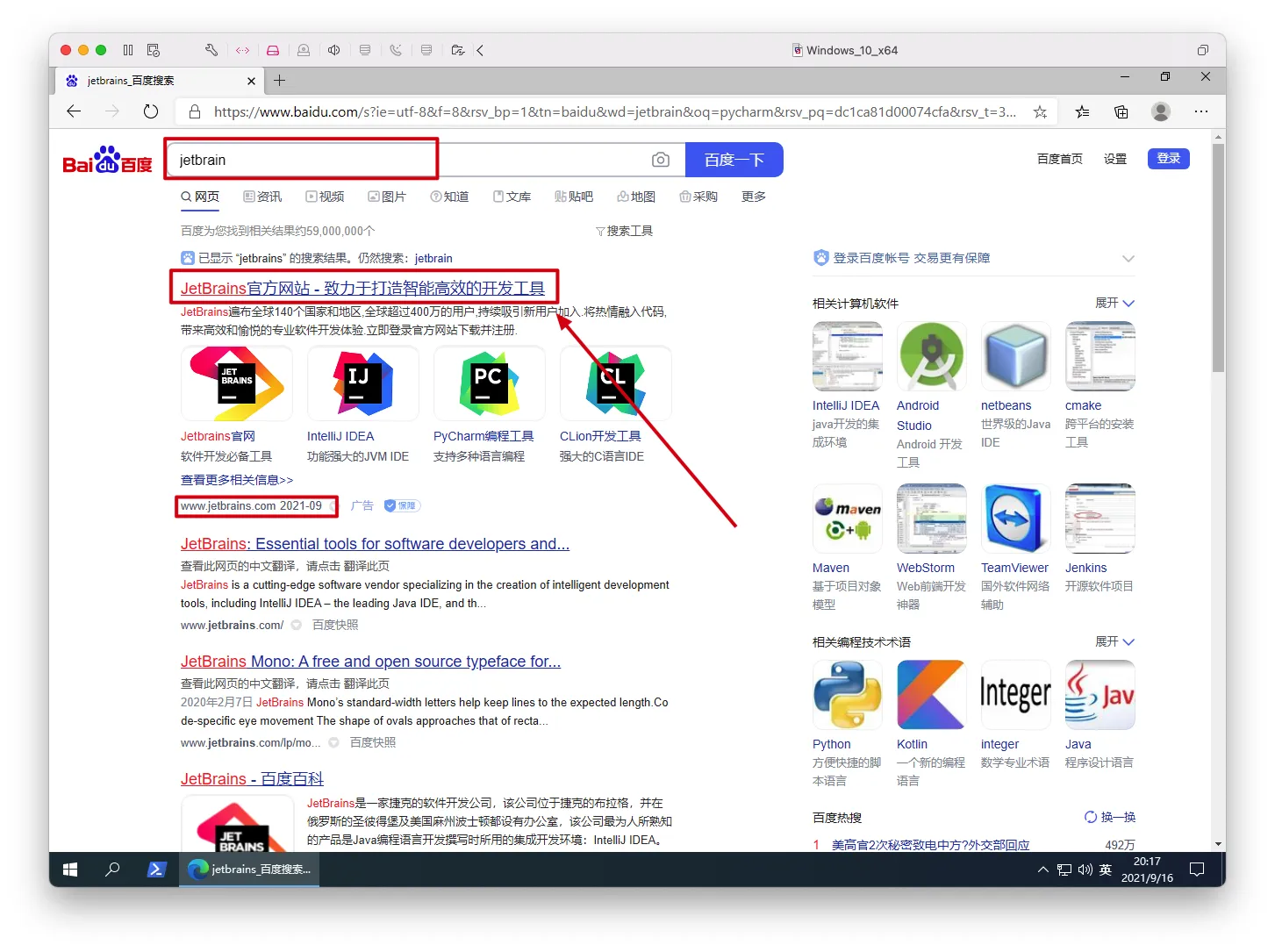Image resolution: width=1275 pixels, height=952 pixels.
Task: Open a new browser tab
Action: click(x=280, y=81)
